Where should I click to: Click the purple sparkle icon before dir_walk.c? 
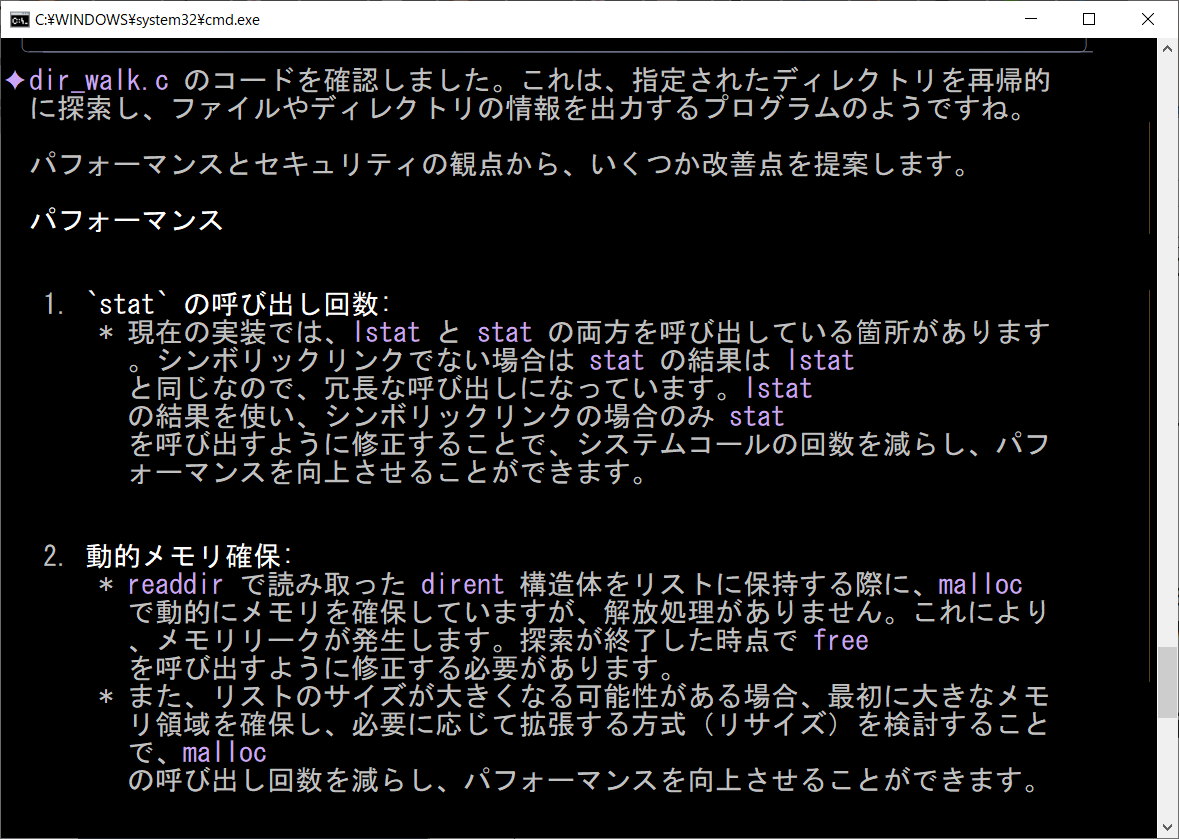(15, 81)
